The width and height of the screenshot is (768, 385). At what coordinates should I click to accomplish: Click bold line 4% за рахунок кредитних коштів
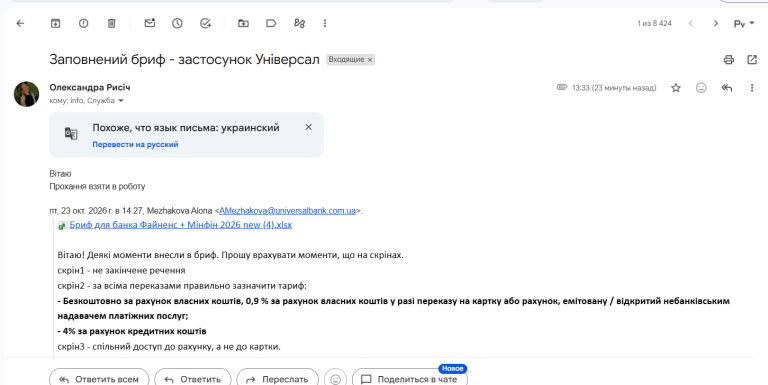pos(132,331)
